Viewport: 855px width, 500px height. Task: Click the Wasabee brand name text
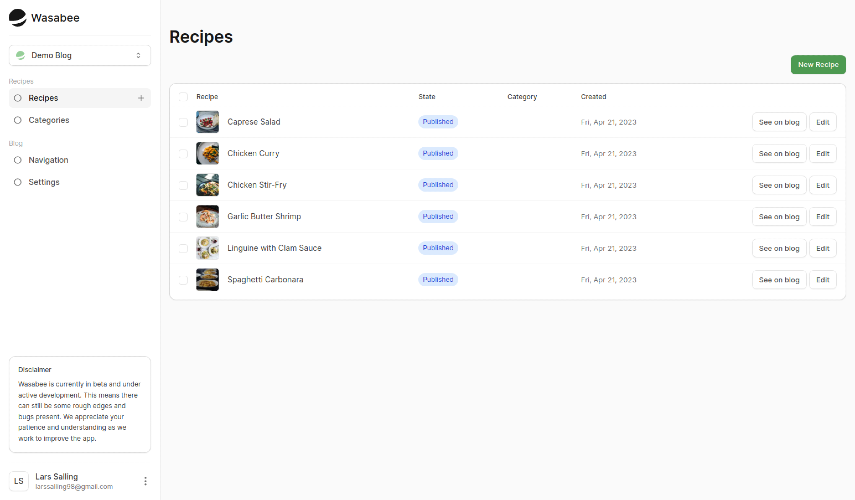55,18
